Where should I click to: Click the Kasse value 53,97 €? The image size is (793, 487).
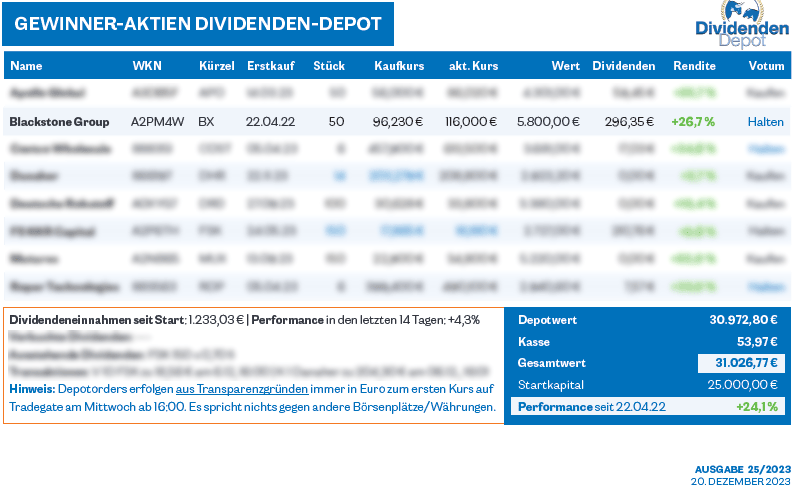[x=757, y=342]
